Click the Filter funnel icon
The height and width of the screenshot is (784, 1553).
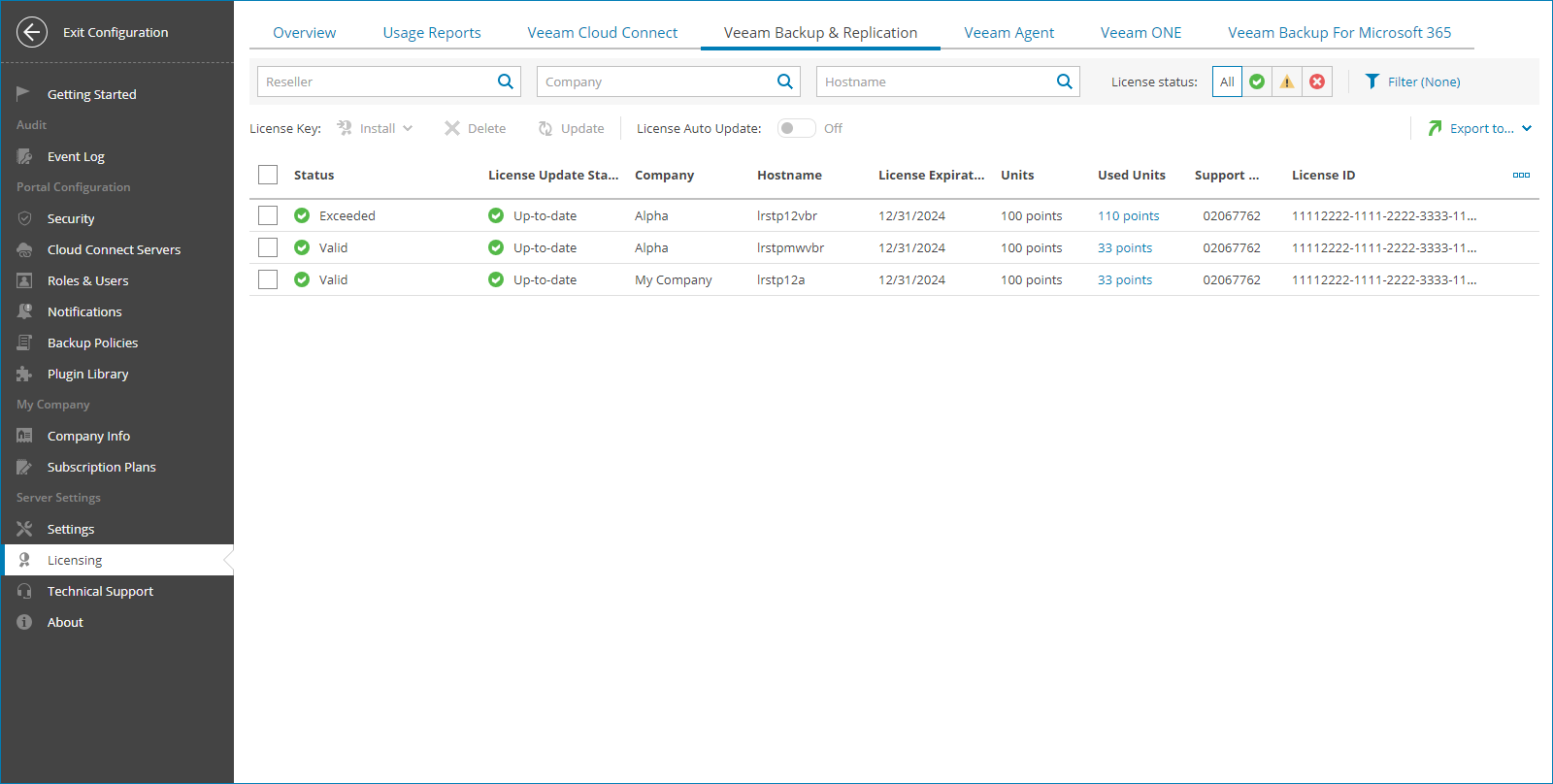pyautogui.click(x=1372, y=82)
